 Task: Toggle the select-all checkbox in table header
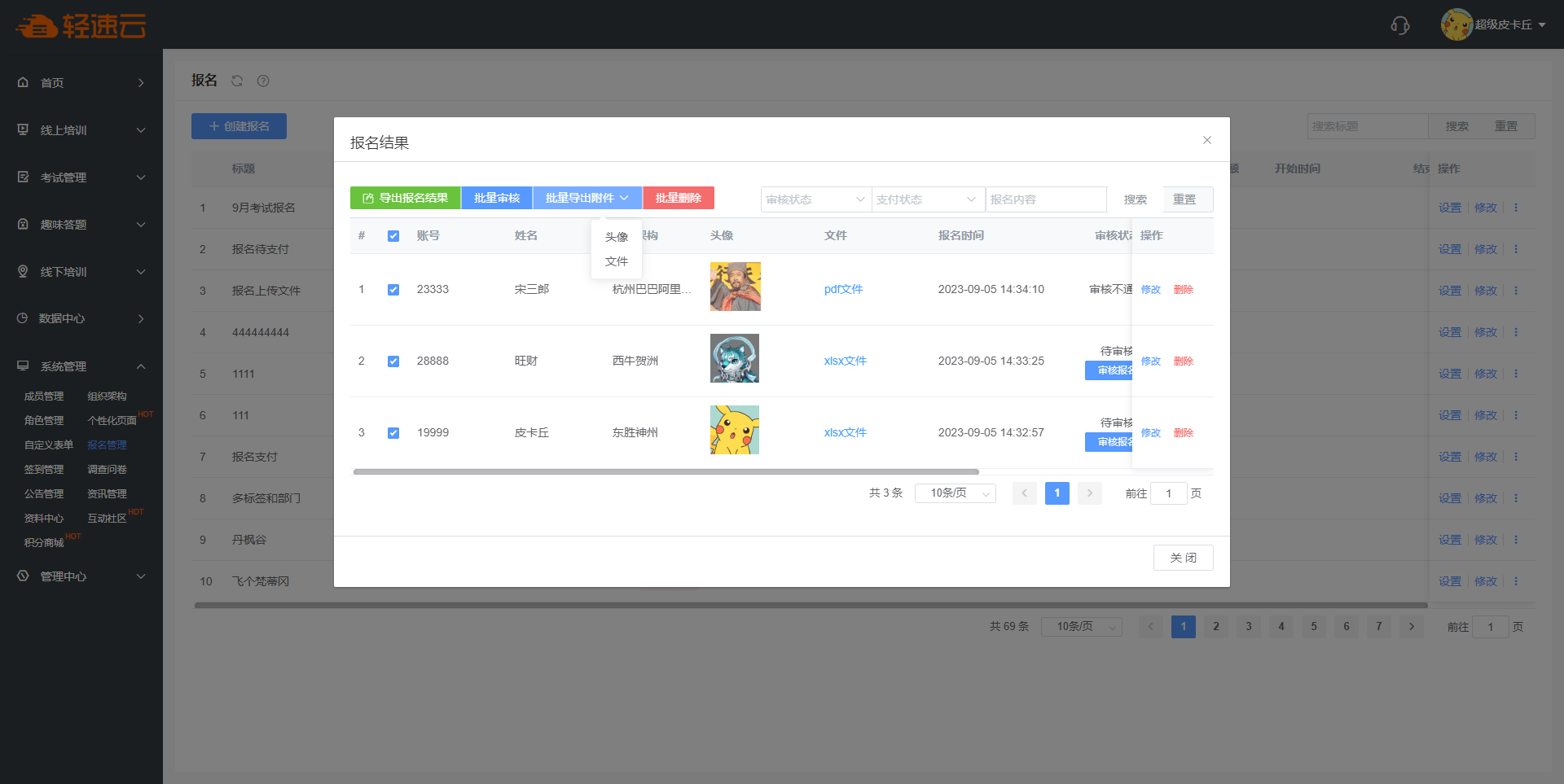(393, 236)
